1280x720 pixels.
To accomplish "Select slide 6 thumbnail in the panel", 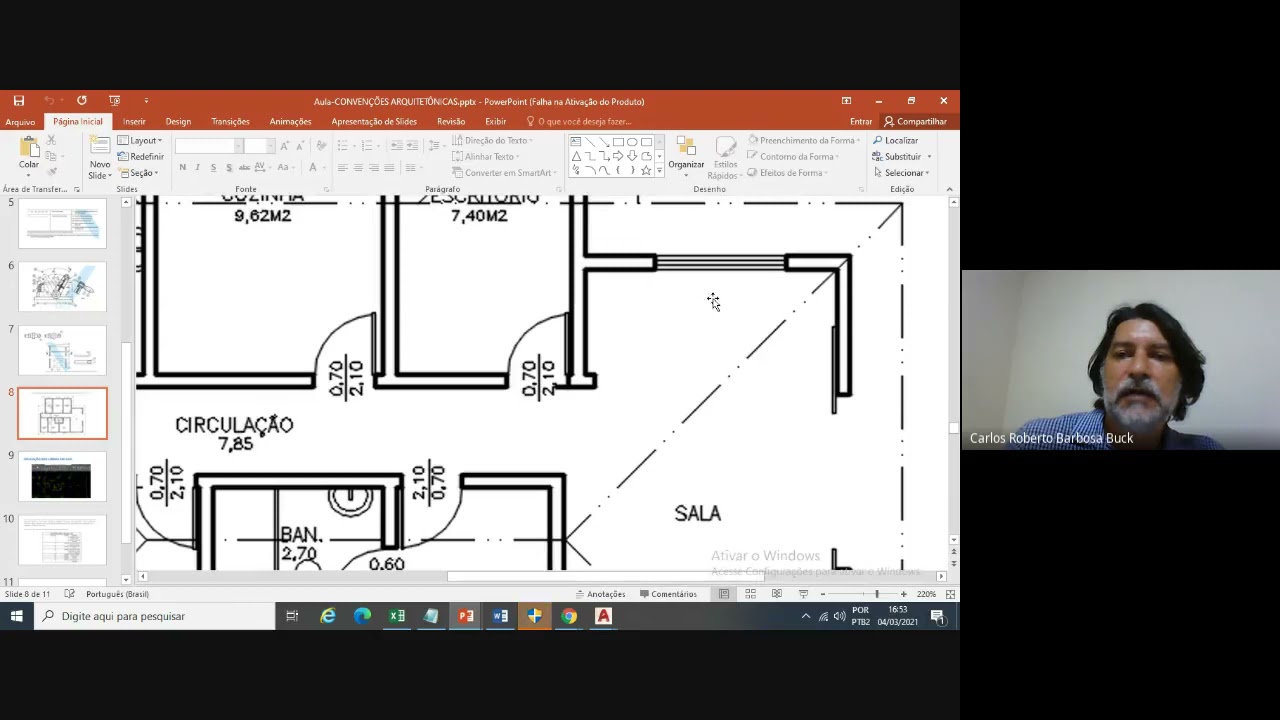I will [x=62, y=286].
